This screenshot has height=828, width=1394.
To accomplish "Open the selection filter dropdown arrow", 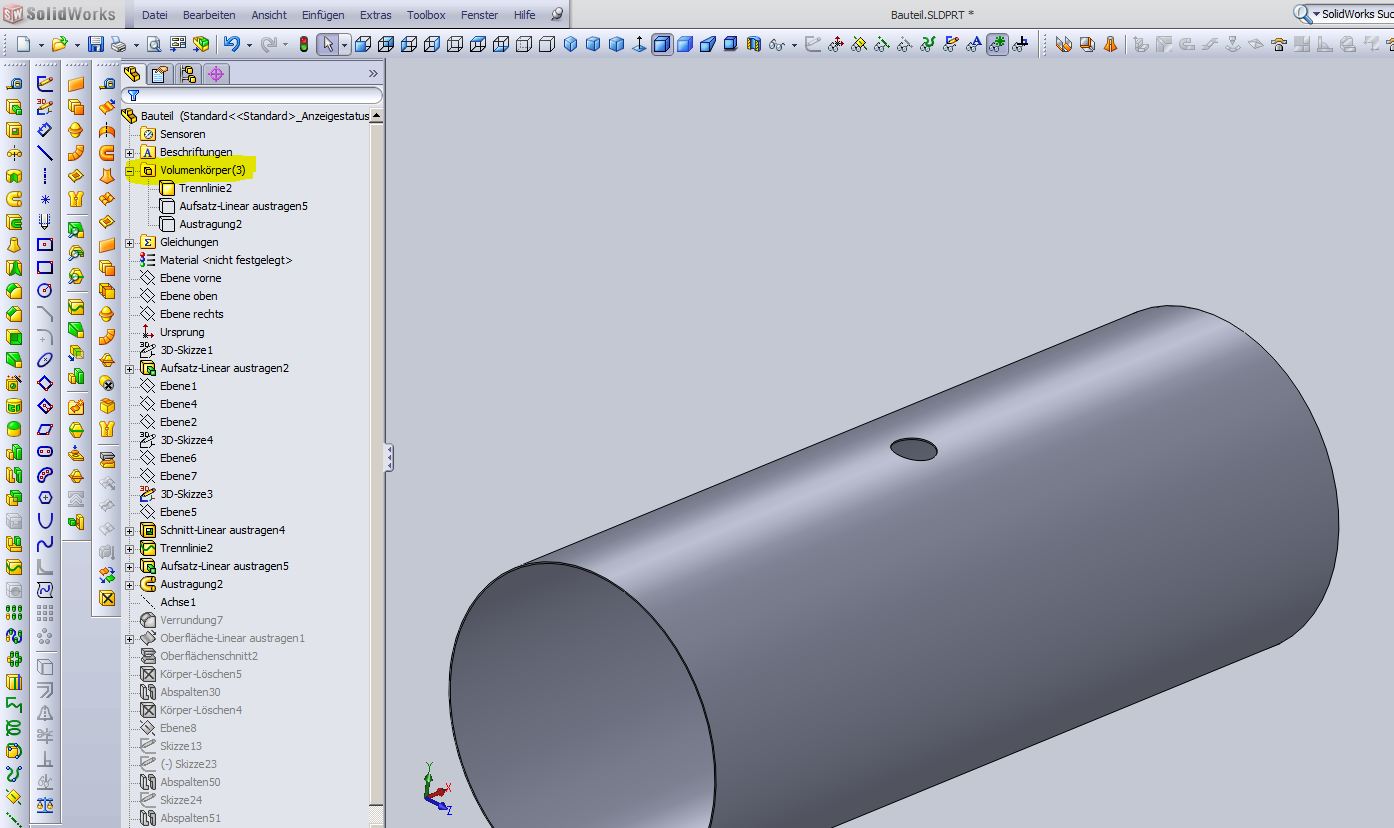I will [x=345, y=45].
